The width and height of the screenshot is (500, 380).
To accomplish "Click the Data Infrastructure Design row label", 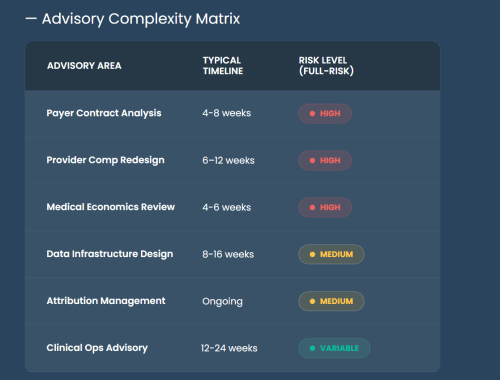I will tap(110, 254).
